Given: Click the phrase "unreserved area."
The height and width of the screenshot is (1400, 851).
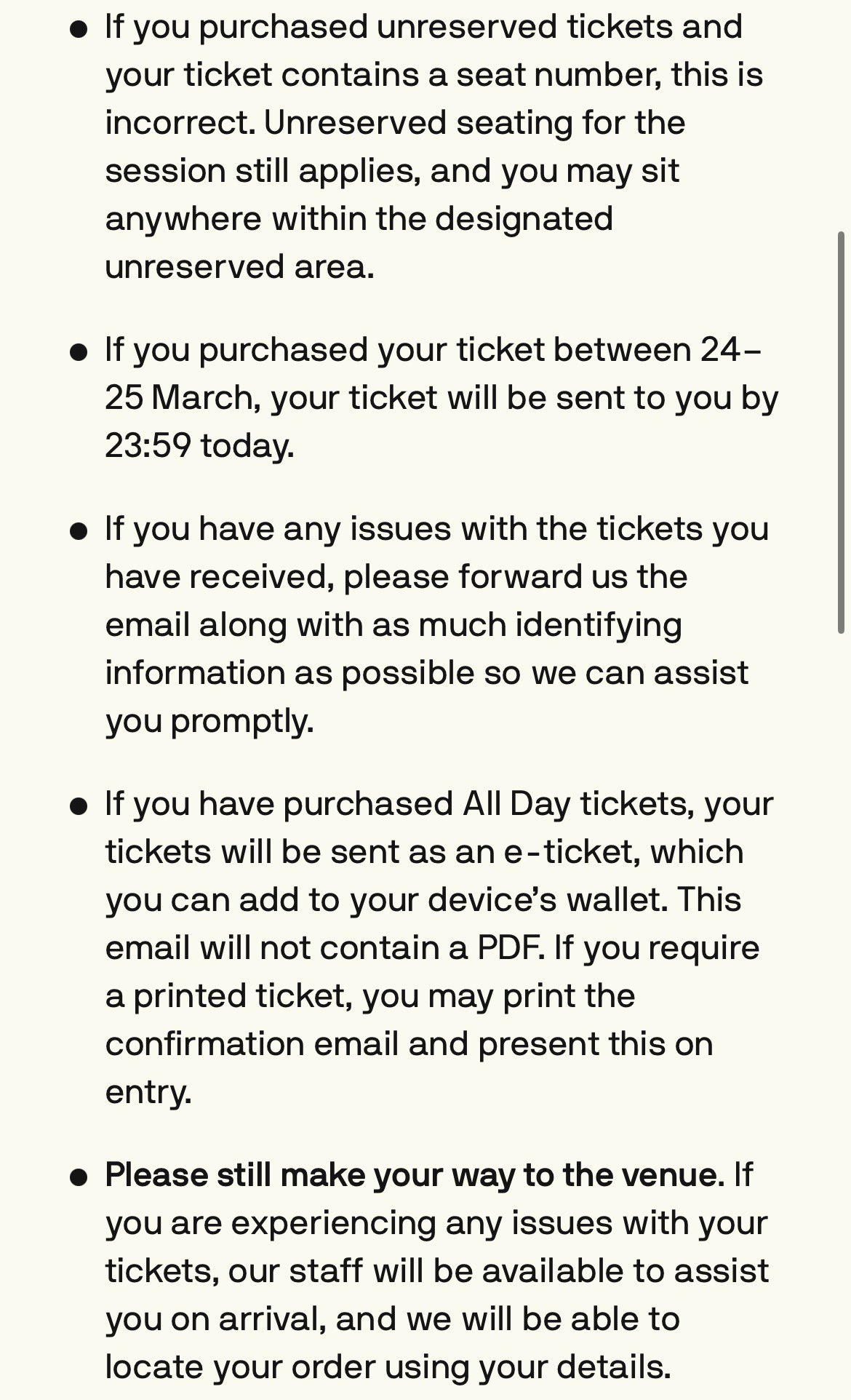Looking at the screenshot, I should tap(239, 267).
